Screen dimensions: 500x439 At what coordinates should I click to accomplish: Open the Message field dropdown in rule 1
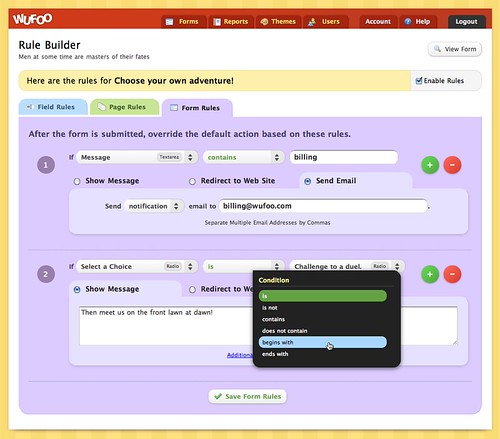(137, 157)
